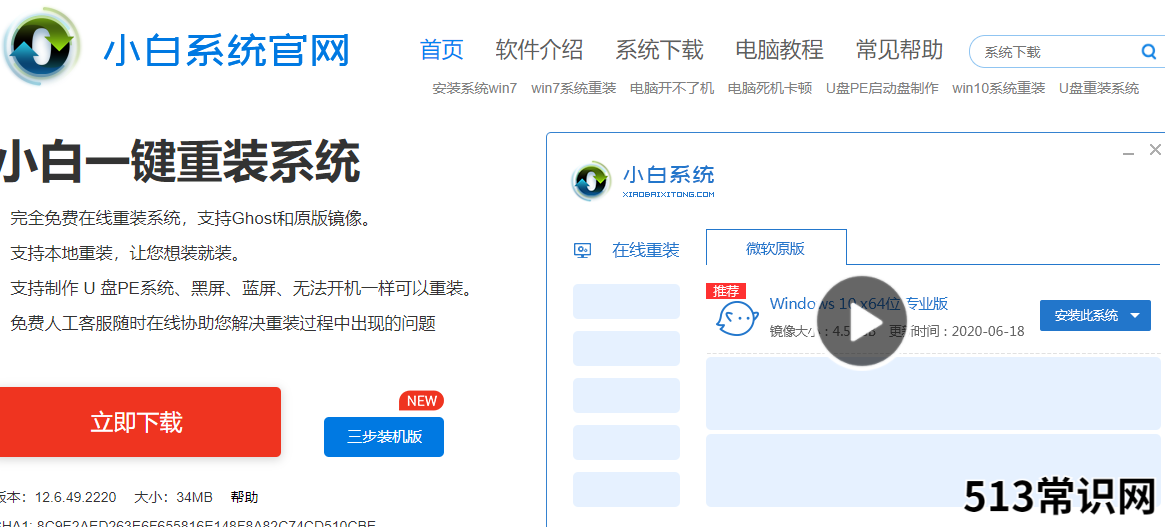Click the 小白系统官网 site title text
This screenshot has height=527, width=1165.
pos(226,51)
